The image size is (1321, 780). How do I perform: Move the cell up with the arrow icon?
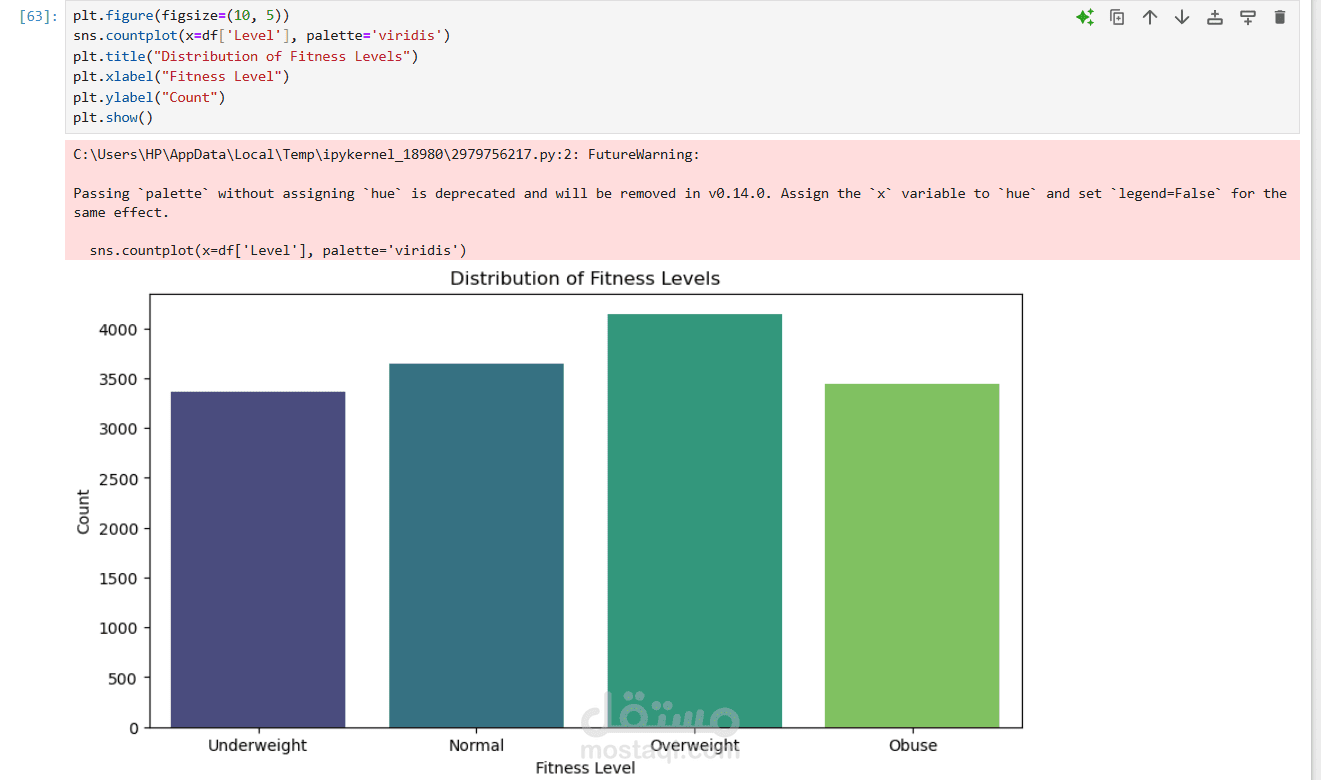point(1150,17)
